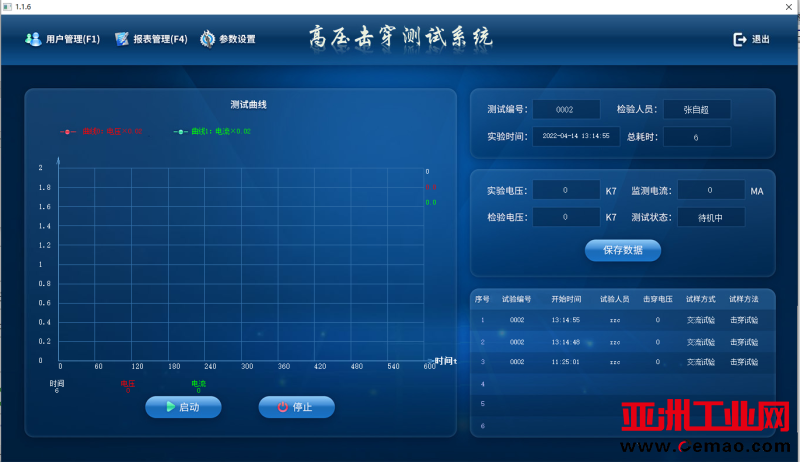Select the record row started at 13:14:55
Screen dimensions: 800x462
(x=620, y=321)
